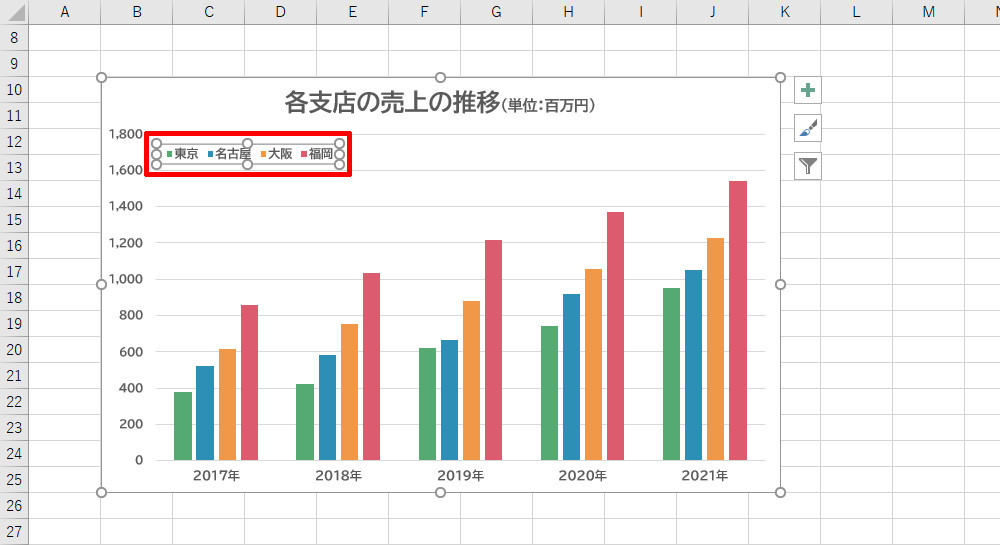The image size is (1000, 545).
Task: Select row header 25
Action: click(14, 479)
